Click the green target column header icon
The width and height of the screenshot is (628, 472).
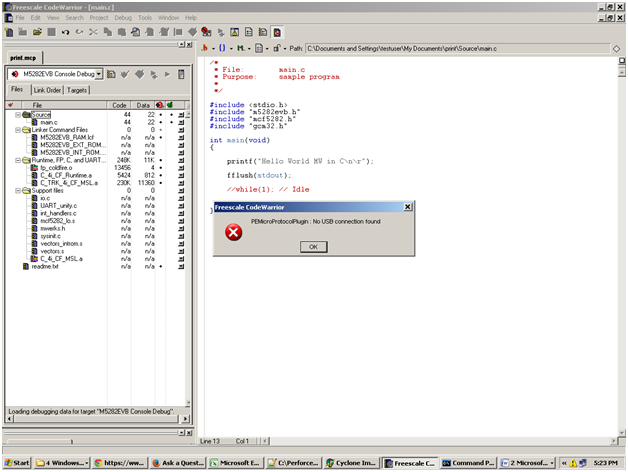pos(170,105)
